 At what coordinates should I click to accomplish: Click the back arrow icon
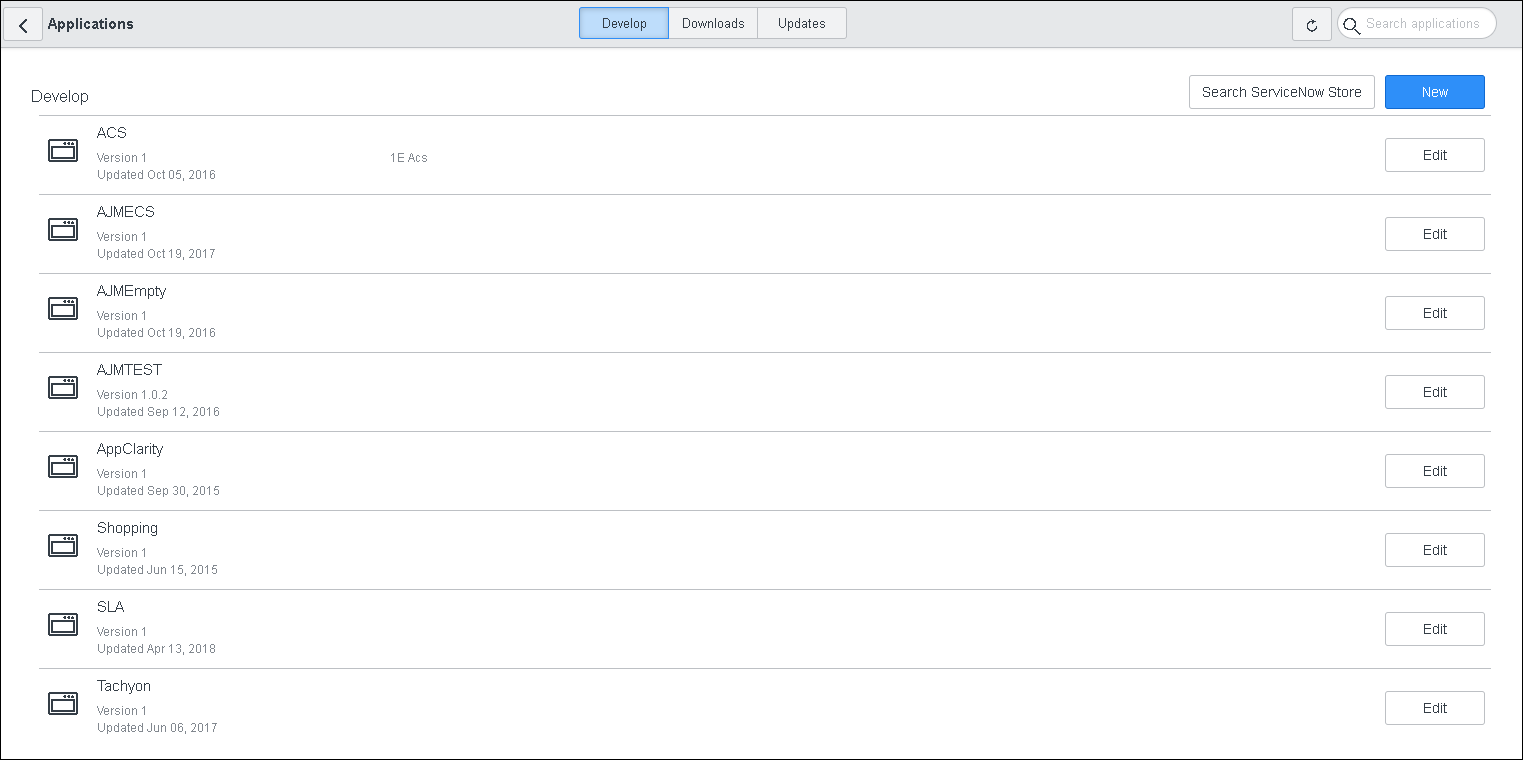click(23, 25)
